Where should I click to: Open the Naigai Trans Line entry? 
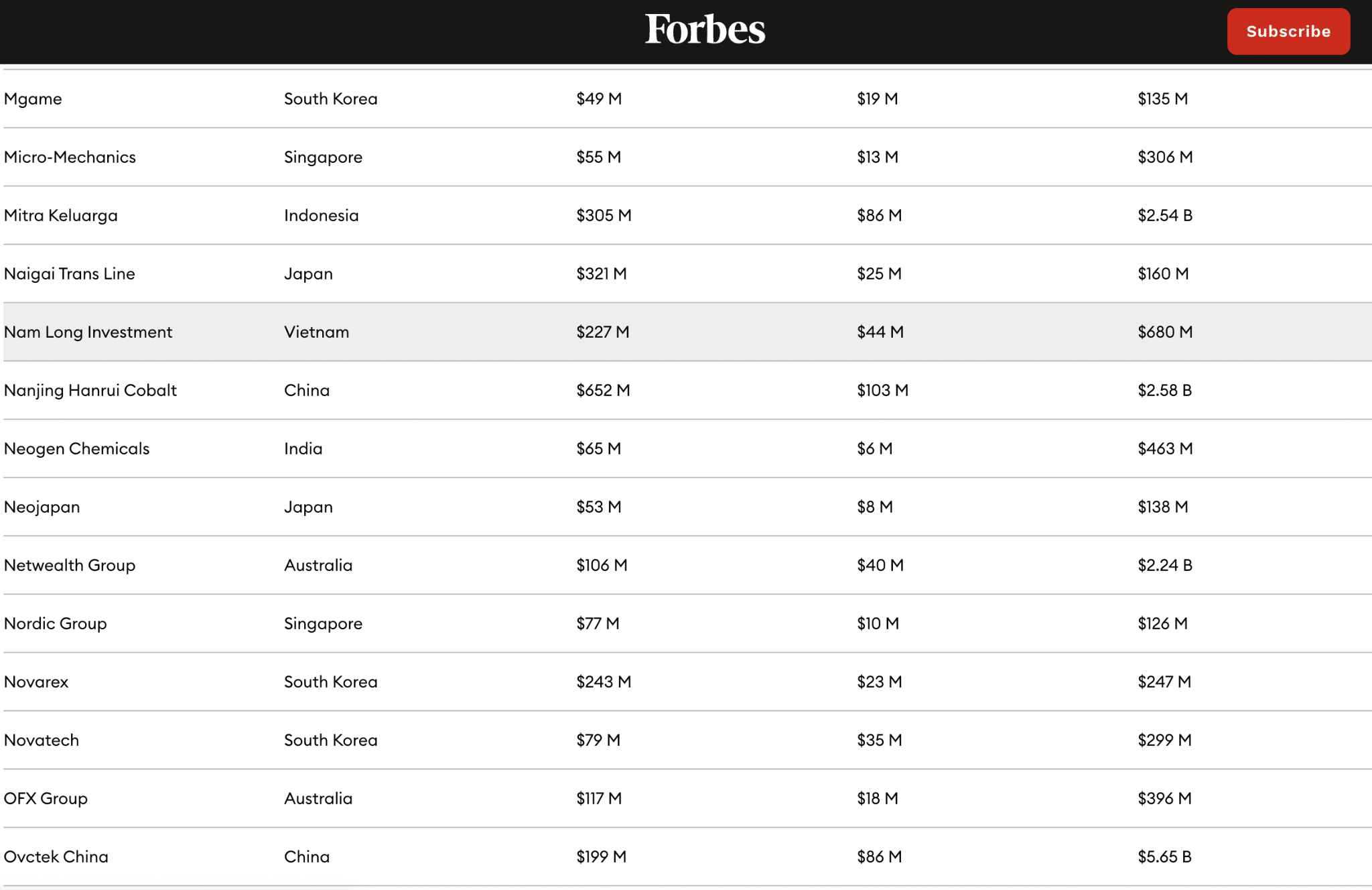(x=70, y=273)
